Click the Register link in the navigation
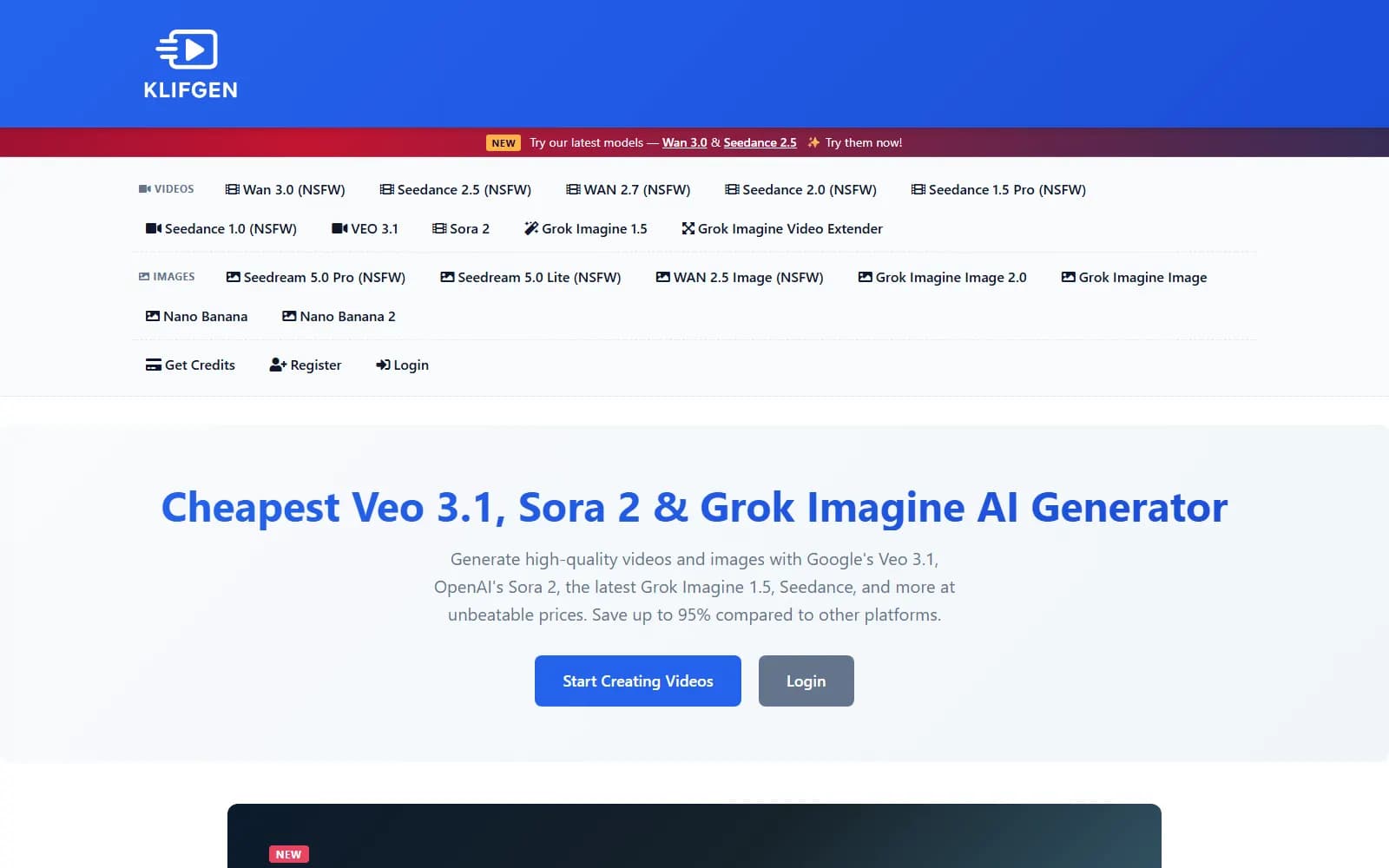1389x868 pixels. (306, 365)
